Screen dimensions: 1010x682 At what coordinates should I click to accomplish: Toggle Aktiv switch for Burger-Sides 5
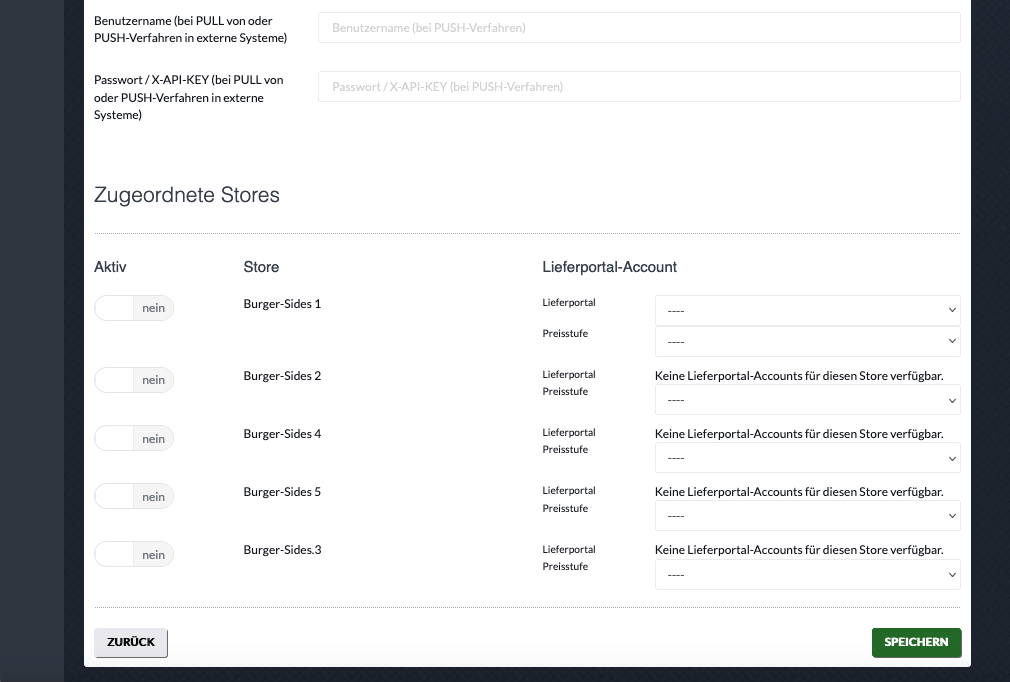(134, 497)
